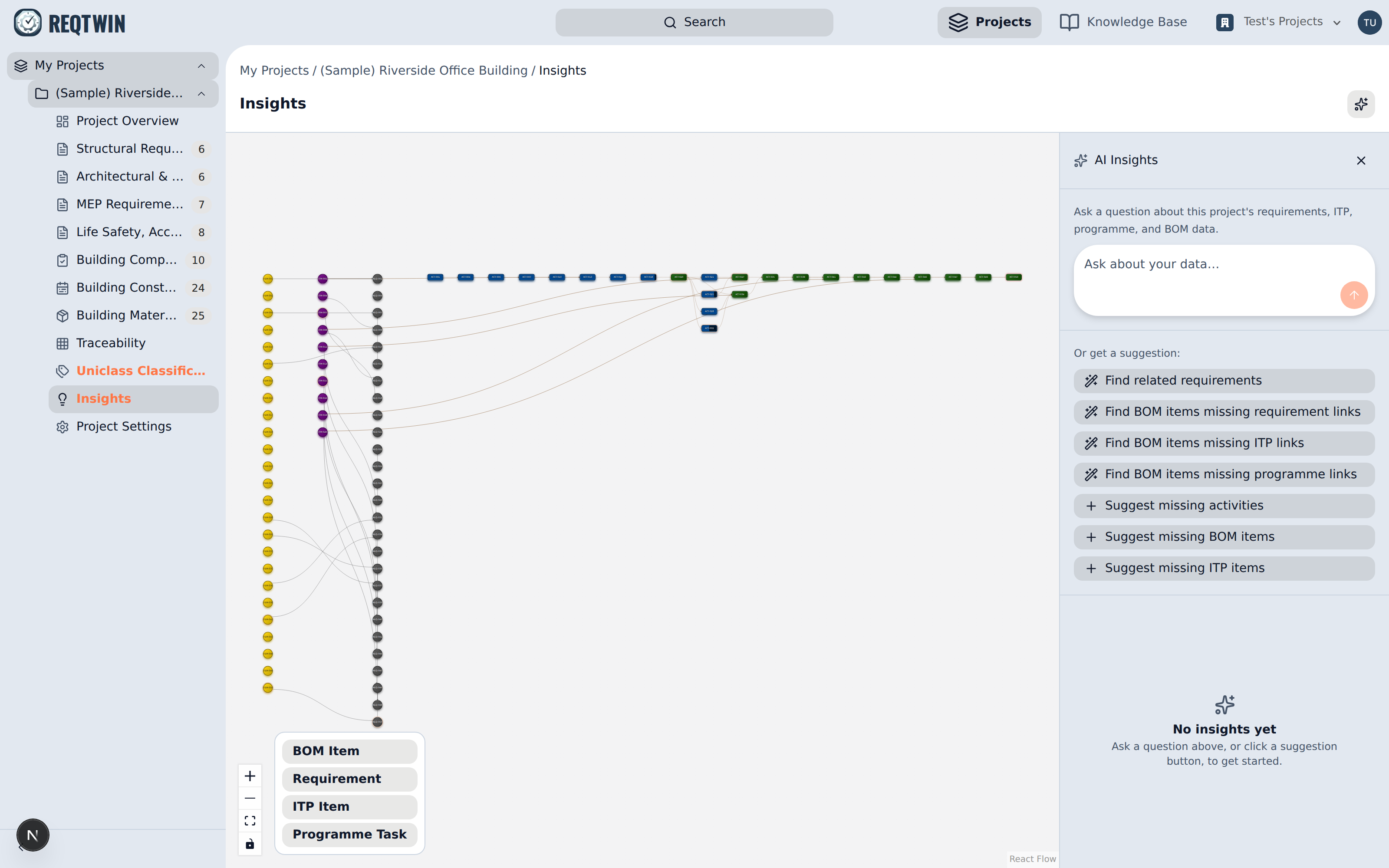The height and width of the screenshot is (868, 1389).
Task: Zoom in on the graph canvas
Action: click(x=250, y=776)
